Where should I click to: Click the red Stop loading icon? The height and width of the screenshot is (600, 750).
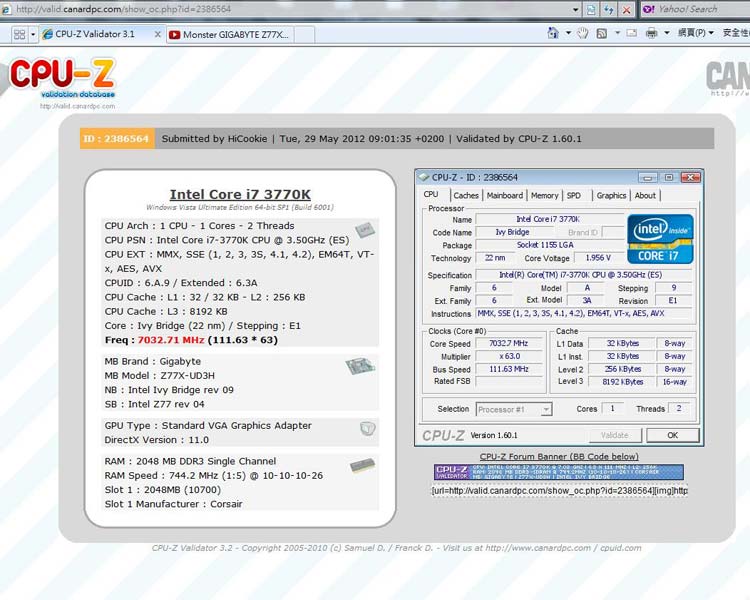click(626, 9)
